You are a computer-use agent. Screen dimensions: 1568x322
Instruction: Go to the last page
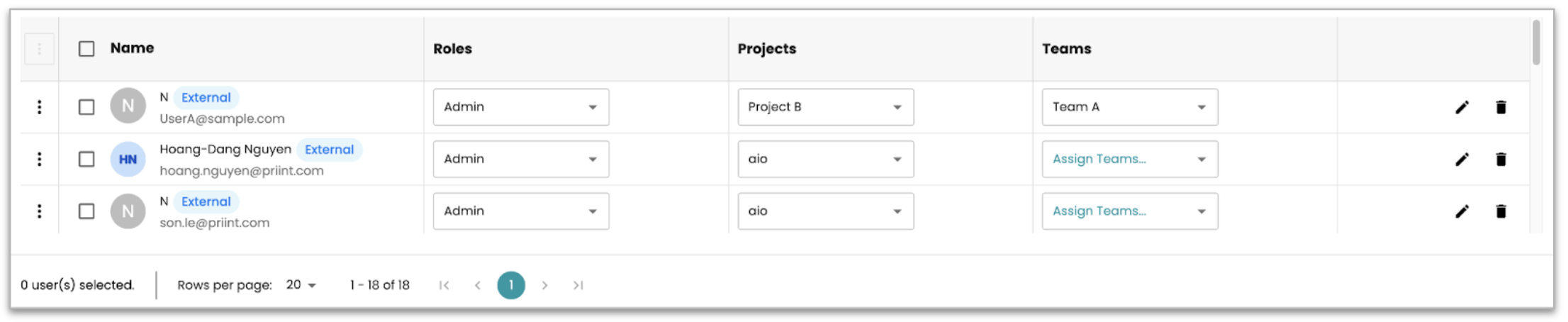pyautogui.click(x=578, y=285)
